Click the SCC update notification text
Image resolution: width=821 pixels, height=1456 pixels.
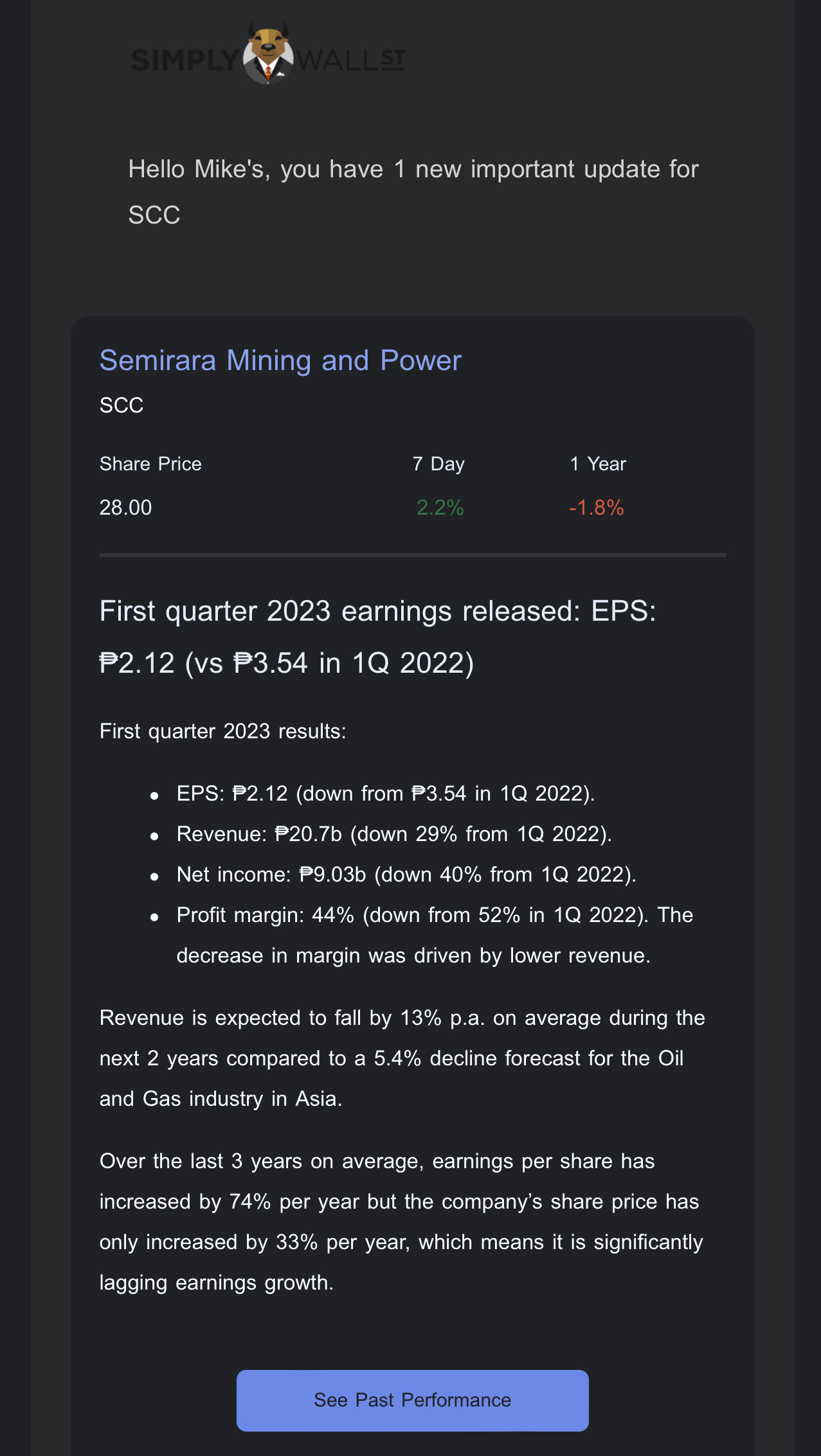coord(413,190)
